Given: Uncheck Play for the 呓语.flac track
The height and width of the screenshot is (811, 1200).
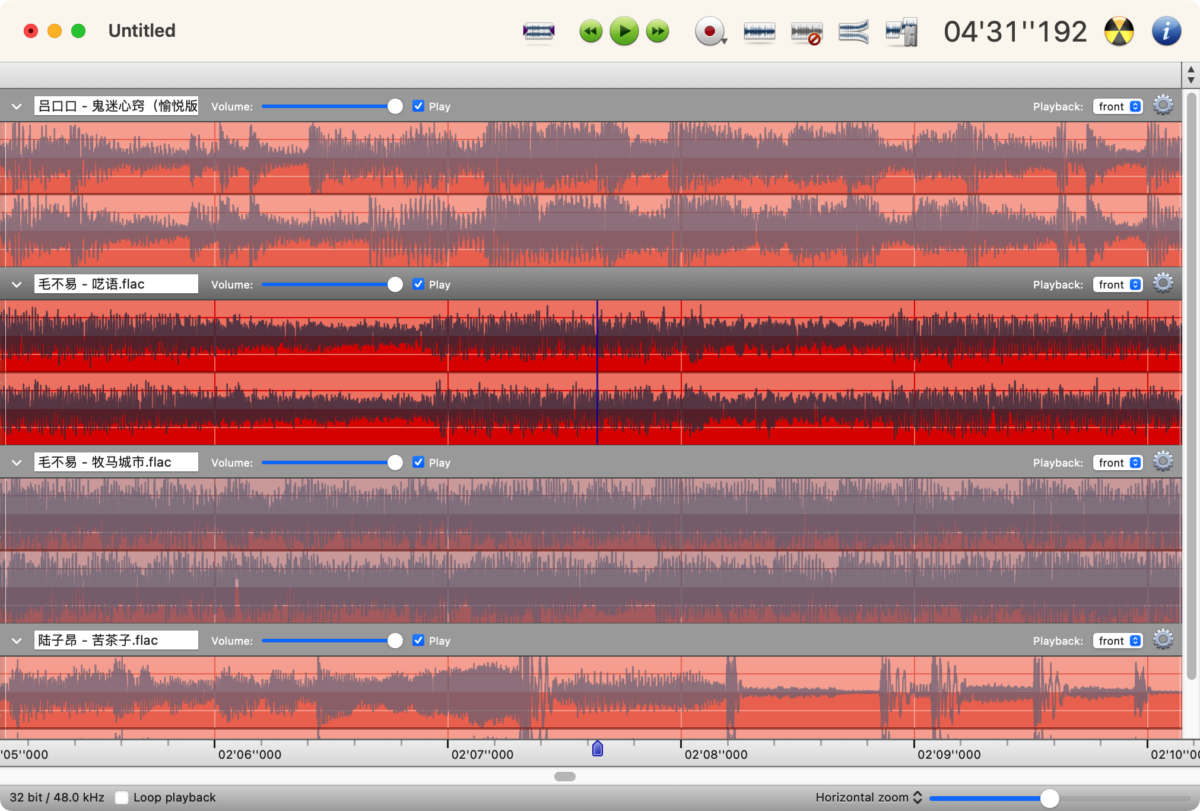Looking at the screenshot, I should (418, 284).
